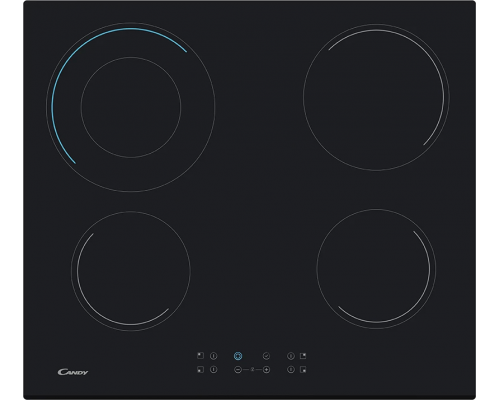Select the front-left zone circle key
The width and height of the screenshot is (500, 400).
click(214, 369)
